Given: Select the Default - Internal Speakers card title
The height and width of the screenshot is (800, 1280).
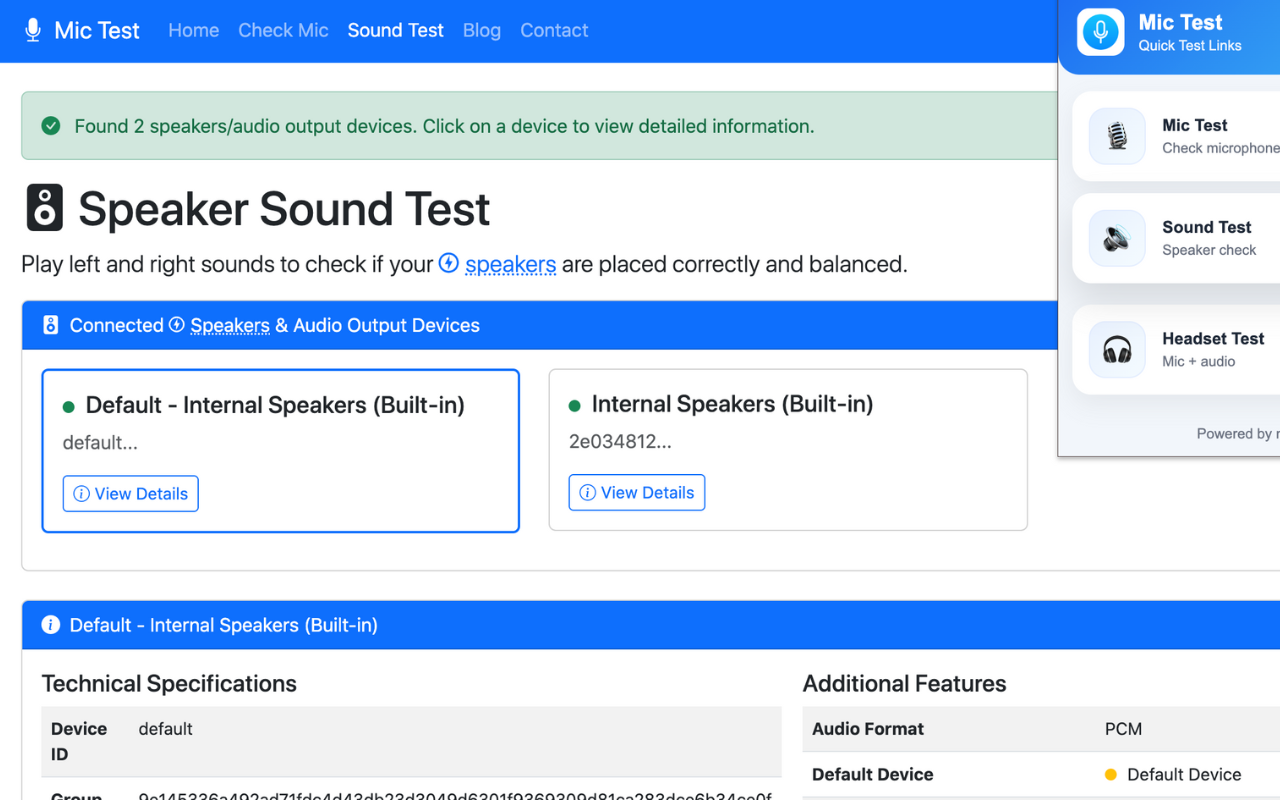Looking at the screenshot, I should [275, 405].
